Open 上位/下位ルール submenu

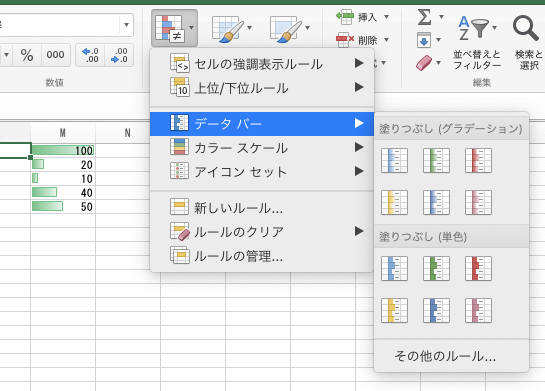(262, 88)
